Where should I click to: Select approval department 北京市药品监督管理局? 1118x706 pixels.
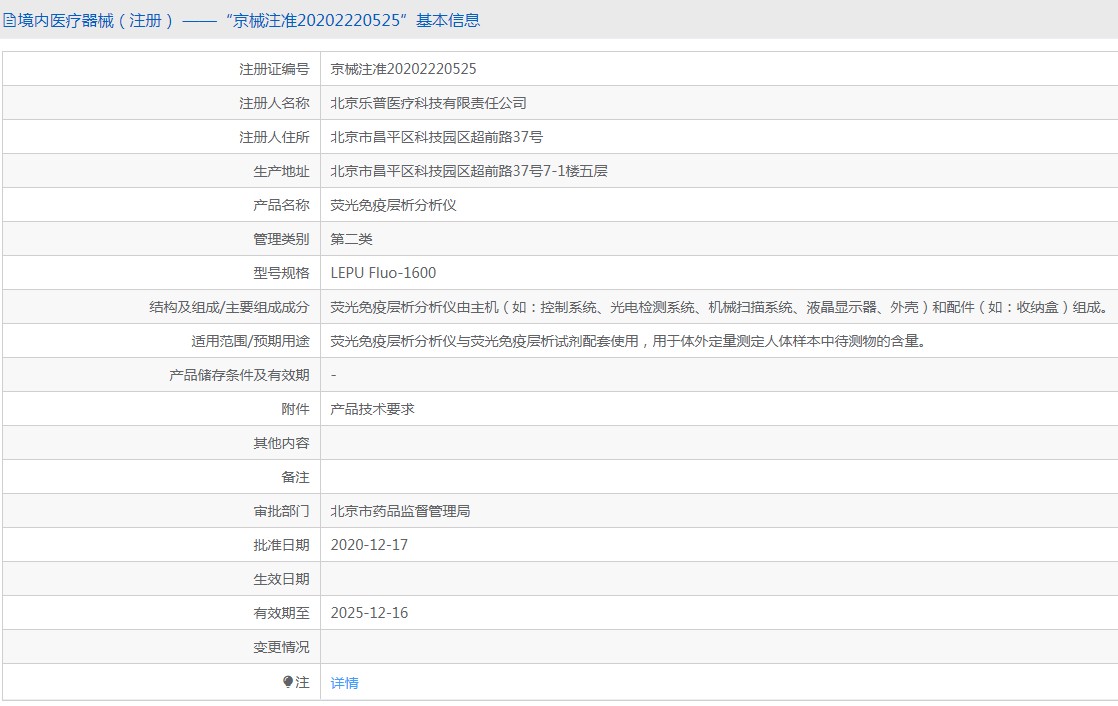pos(400,511)
